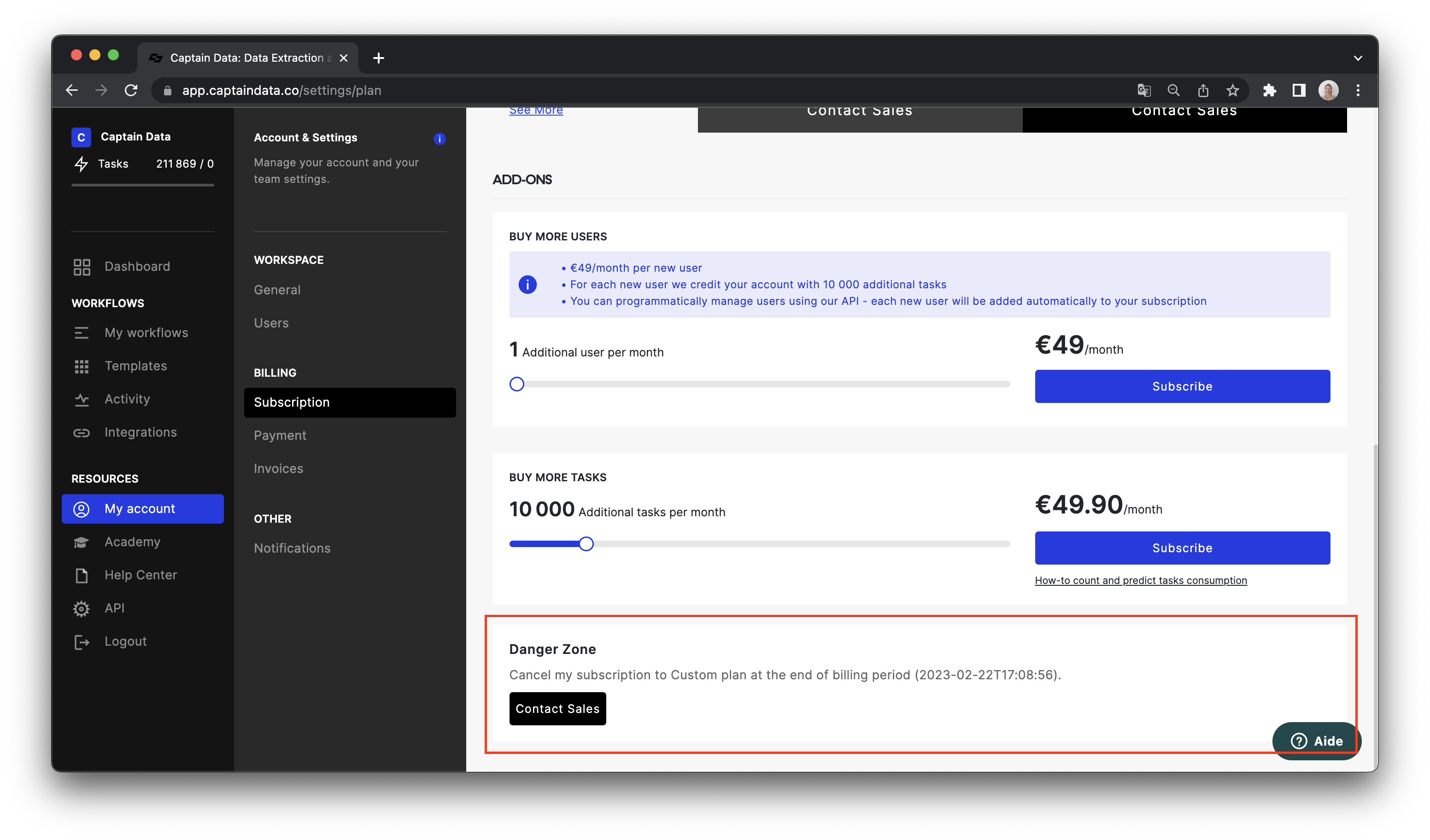The width and height of the screenshot is (1430, 840).
Task: Open How-to count and predict tasks link
Action: [1141, 580]
